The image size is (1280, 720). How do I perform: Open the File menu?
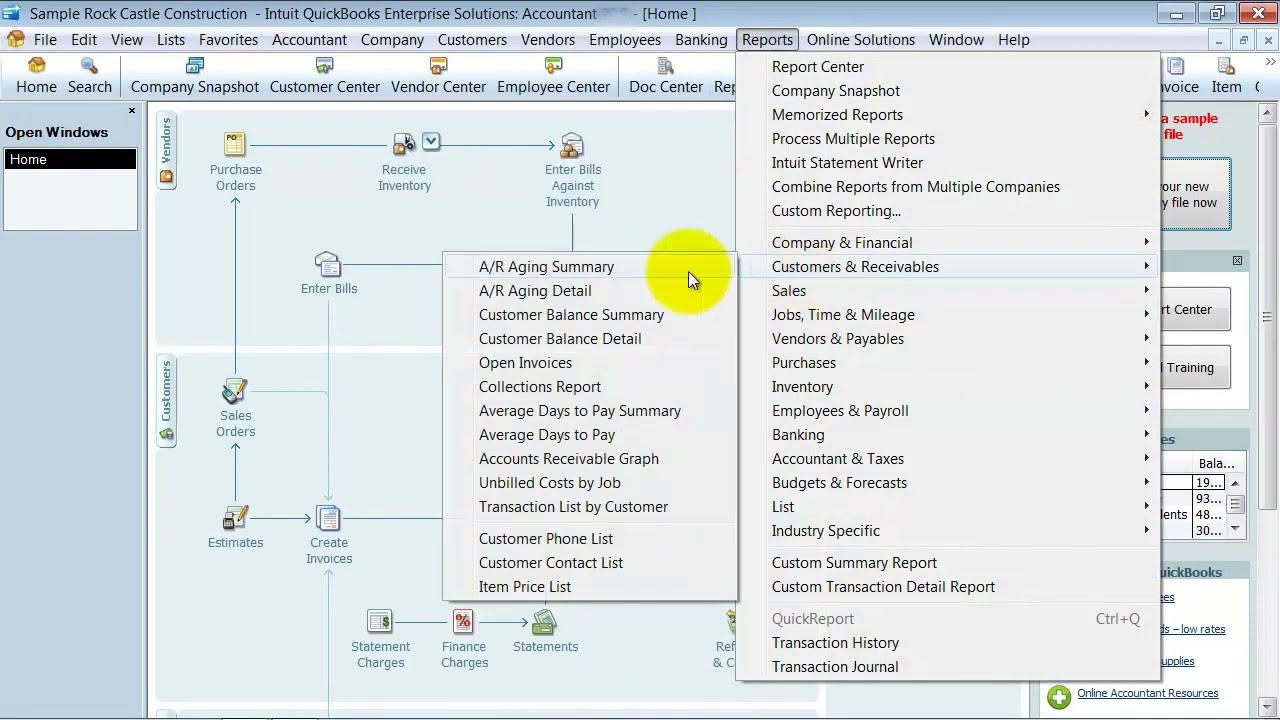pyautogui.click(x=45, y=40)
